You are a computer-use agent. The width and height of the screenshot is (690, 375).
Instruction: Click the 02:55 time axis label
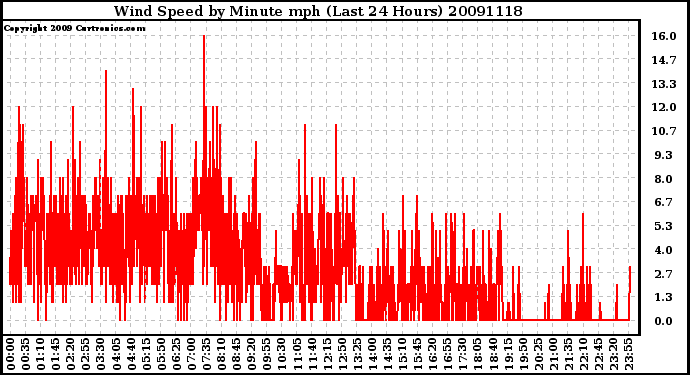tap(86, 354)
